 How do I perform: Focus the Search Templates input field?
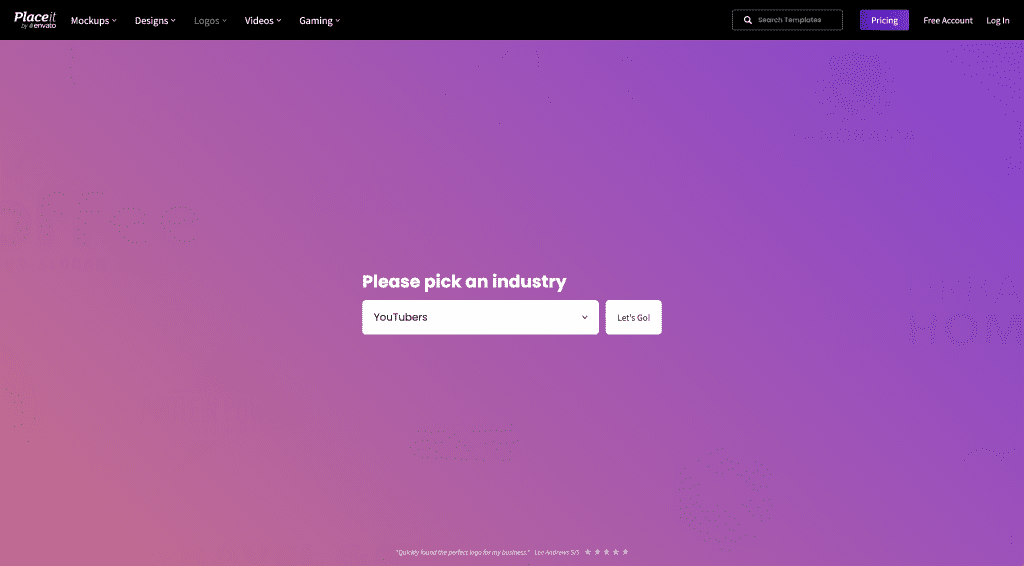tap(795, 20)
